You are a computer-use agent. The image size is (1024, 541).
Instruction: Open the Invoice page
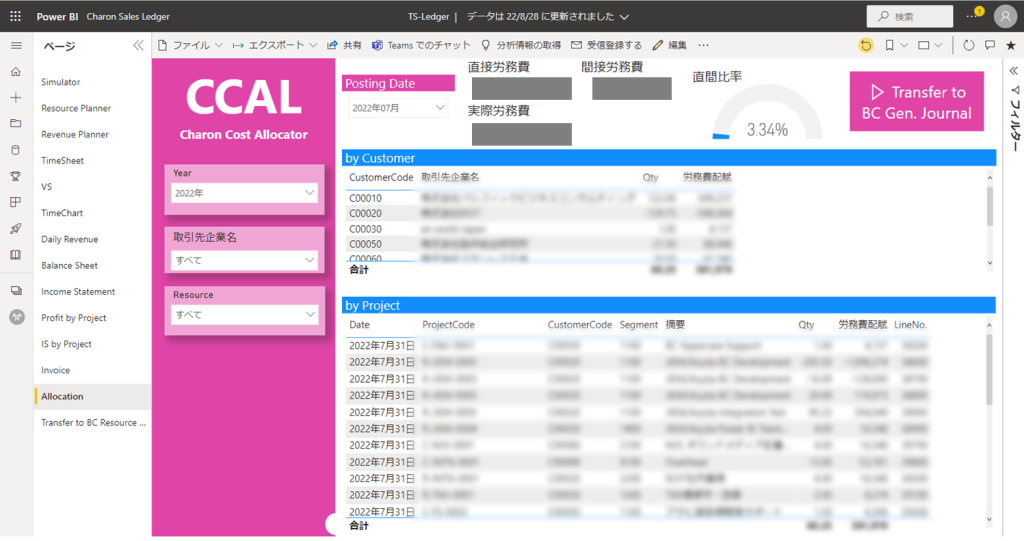click(x=56, y=370)
